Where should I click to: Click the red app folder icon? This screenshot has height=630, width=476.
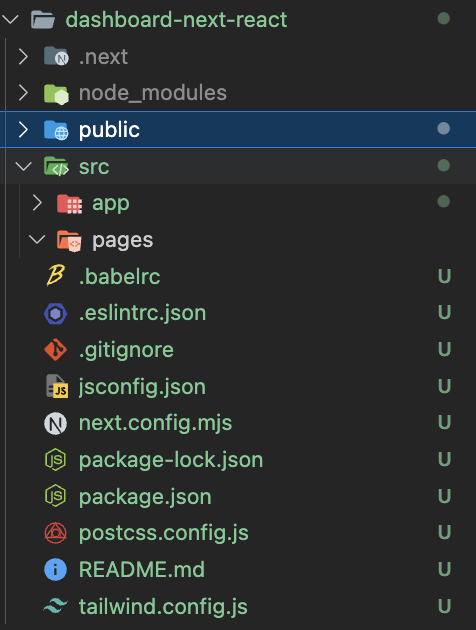tap(69, 204)
